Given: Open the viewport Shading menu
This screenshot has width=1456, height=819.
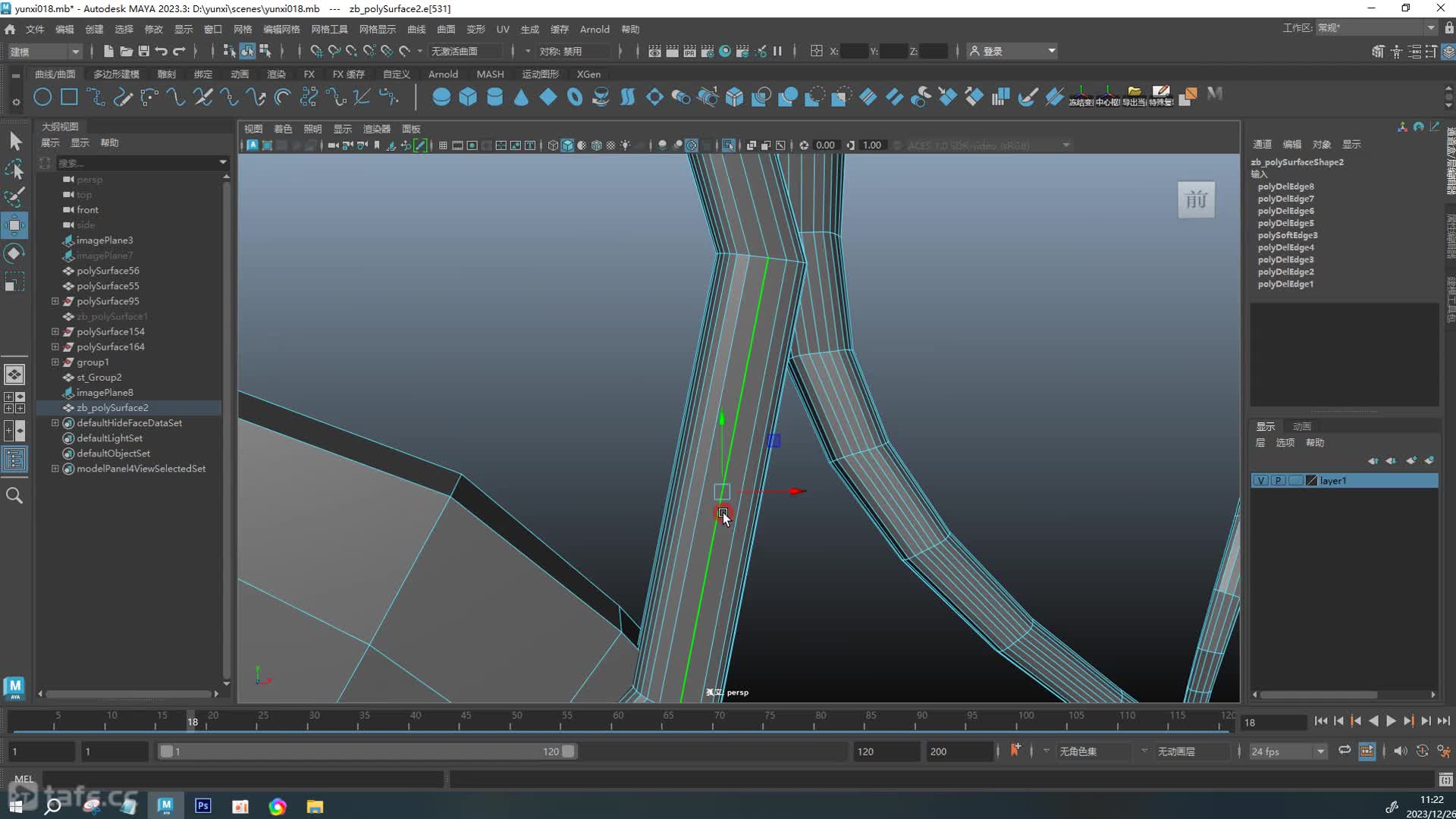Looking at the screenshot, I should (283, 129).
